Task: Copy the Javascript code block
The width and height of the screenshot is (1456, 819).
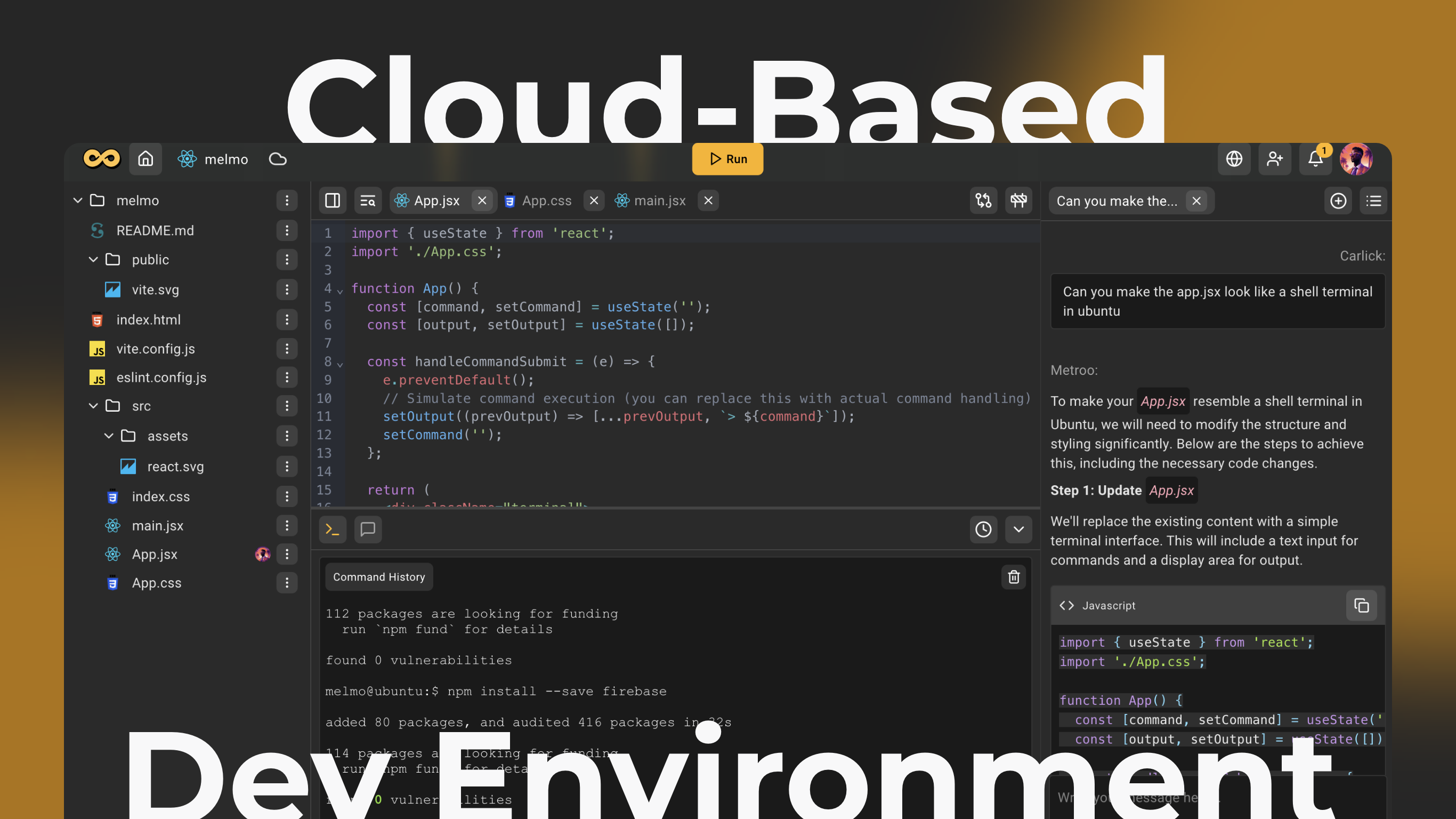Action: tap(1362, 606)
